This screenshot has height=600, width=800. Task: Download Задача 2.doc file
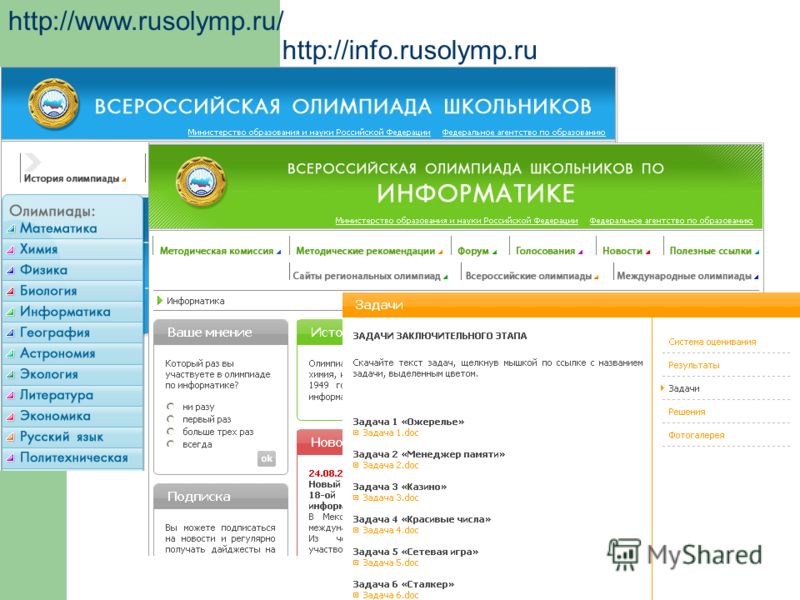390,465
